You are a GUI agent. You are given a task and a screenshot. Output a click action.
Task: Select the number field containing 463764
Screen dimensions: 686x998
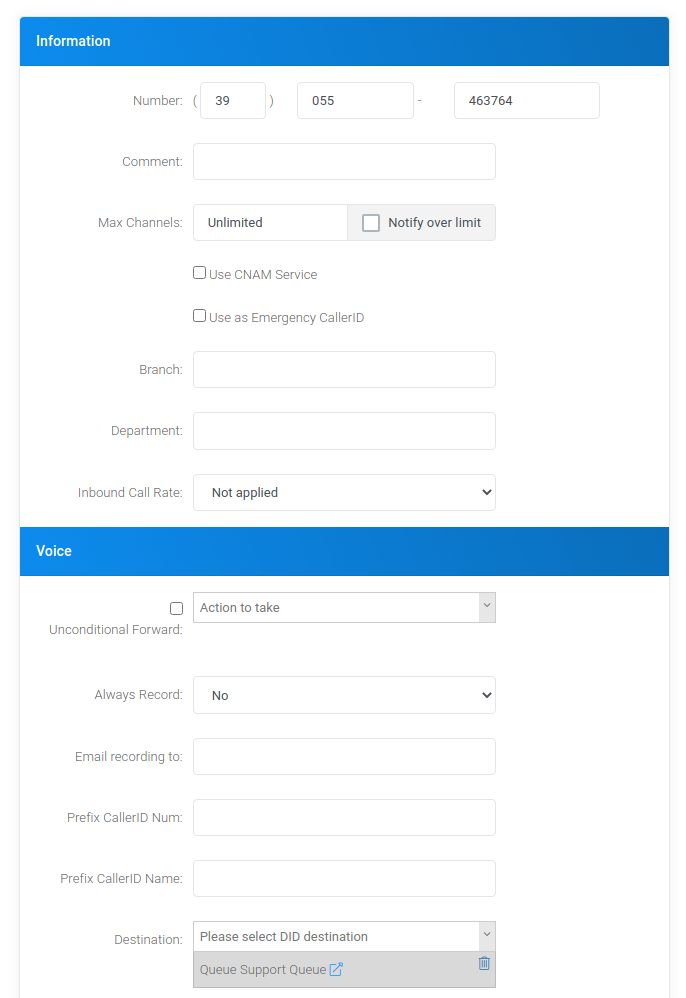point(527,101)
